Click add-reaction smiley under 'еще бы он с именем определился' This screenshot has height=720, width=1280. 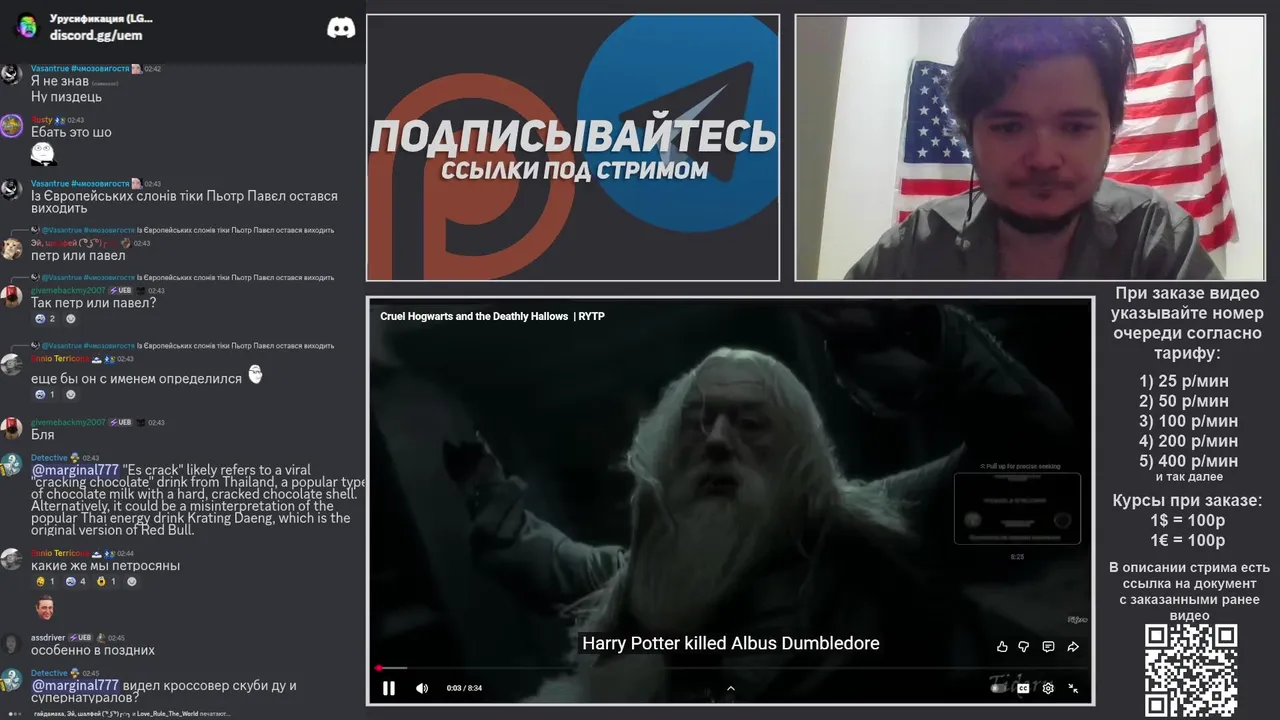coord(70,395)
